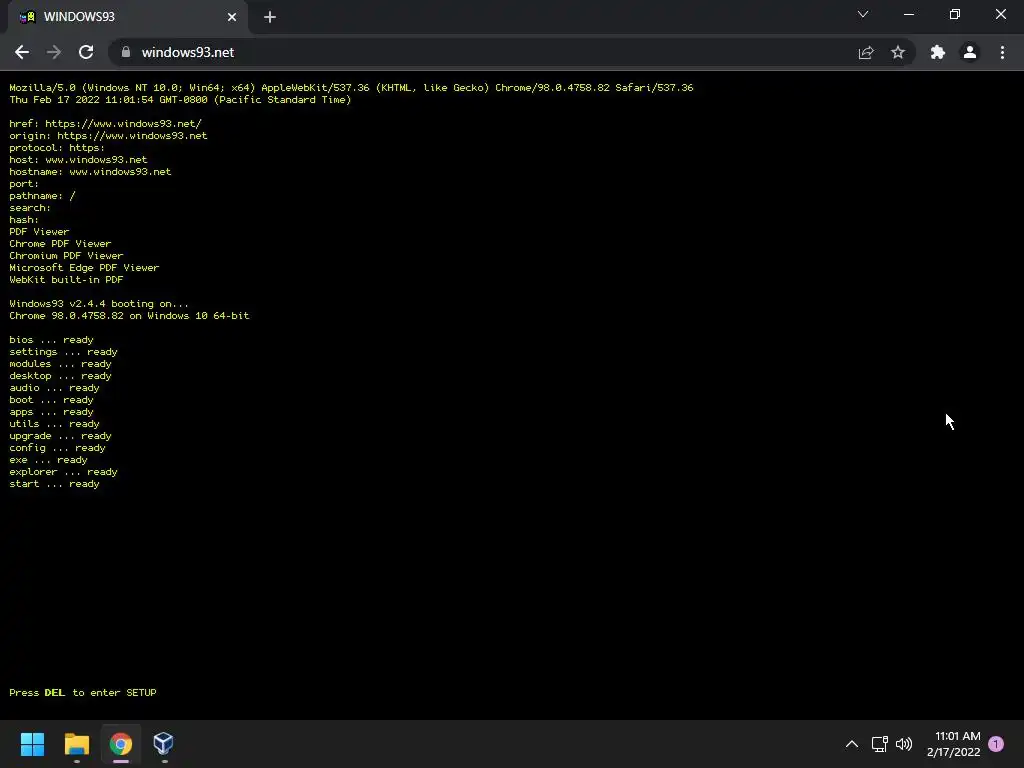Open the Extensions puzzle menu
Viewport: 1024px width, 768px height.
[x=938, y=52]
